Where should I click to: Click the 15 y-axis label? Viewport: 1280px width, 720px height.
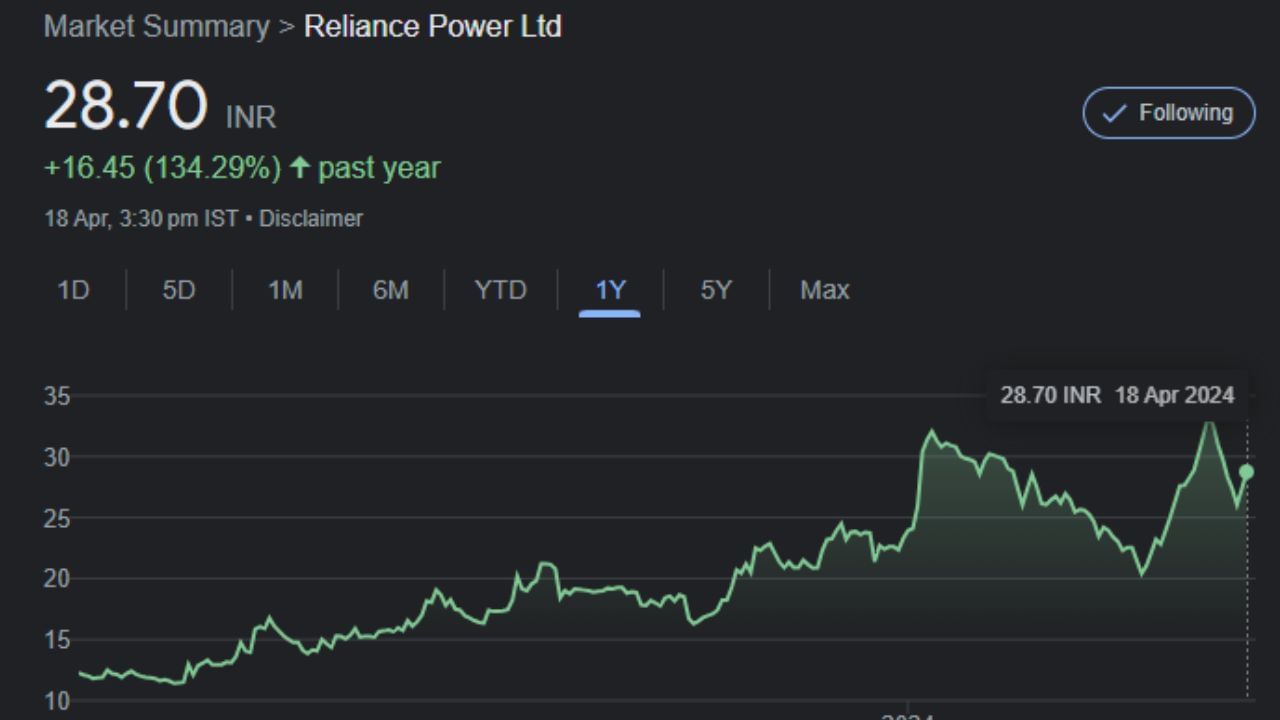click(57, 640)
